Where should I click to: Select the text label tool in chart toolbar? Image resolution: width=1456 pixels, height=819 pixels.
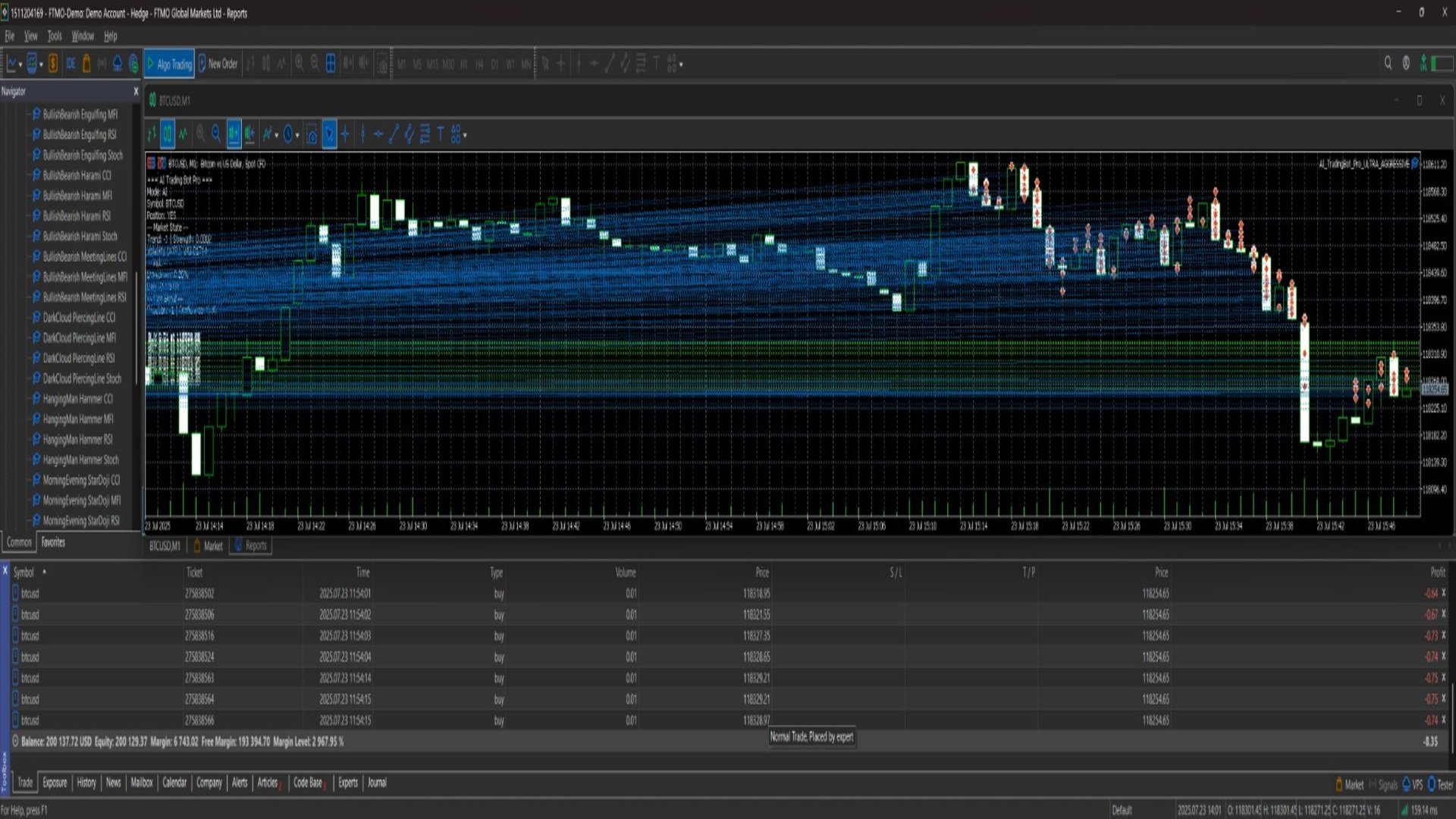pos(441,135)
